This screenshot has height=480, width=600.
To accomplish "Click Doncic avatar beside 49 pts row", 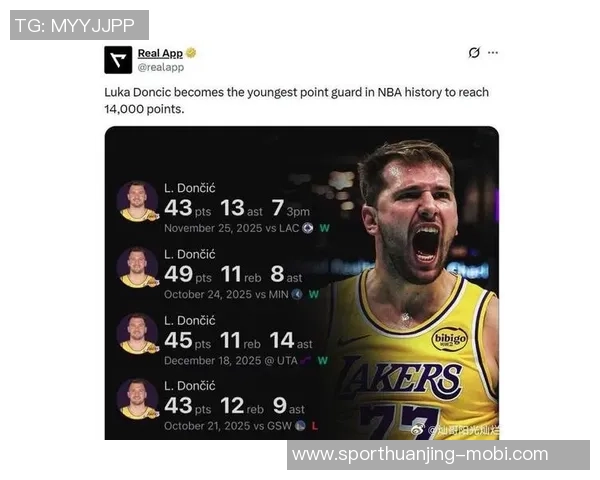I will pos(138,267).
